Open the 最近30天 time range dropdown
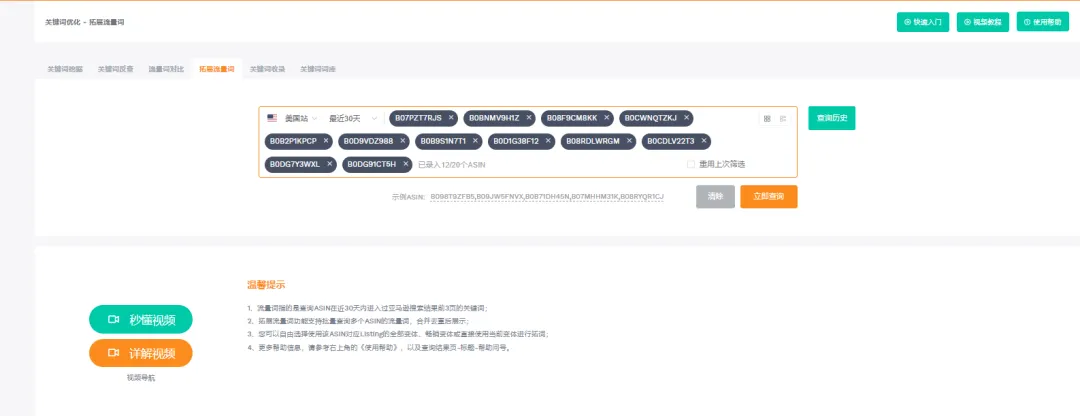This screenshot has height=416, width=1080. click(353, 118)
